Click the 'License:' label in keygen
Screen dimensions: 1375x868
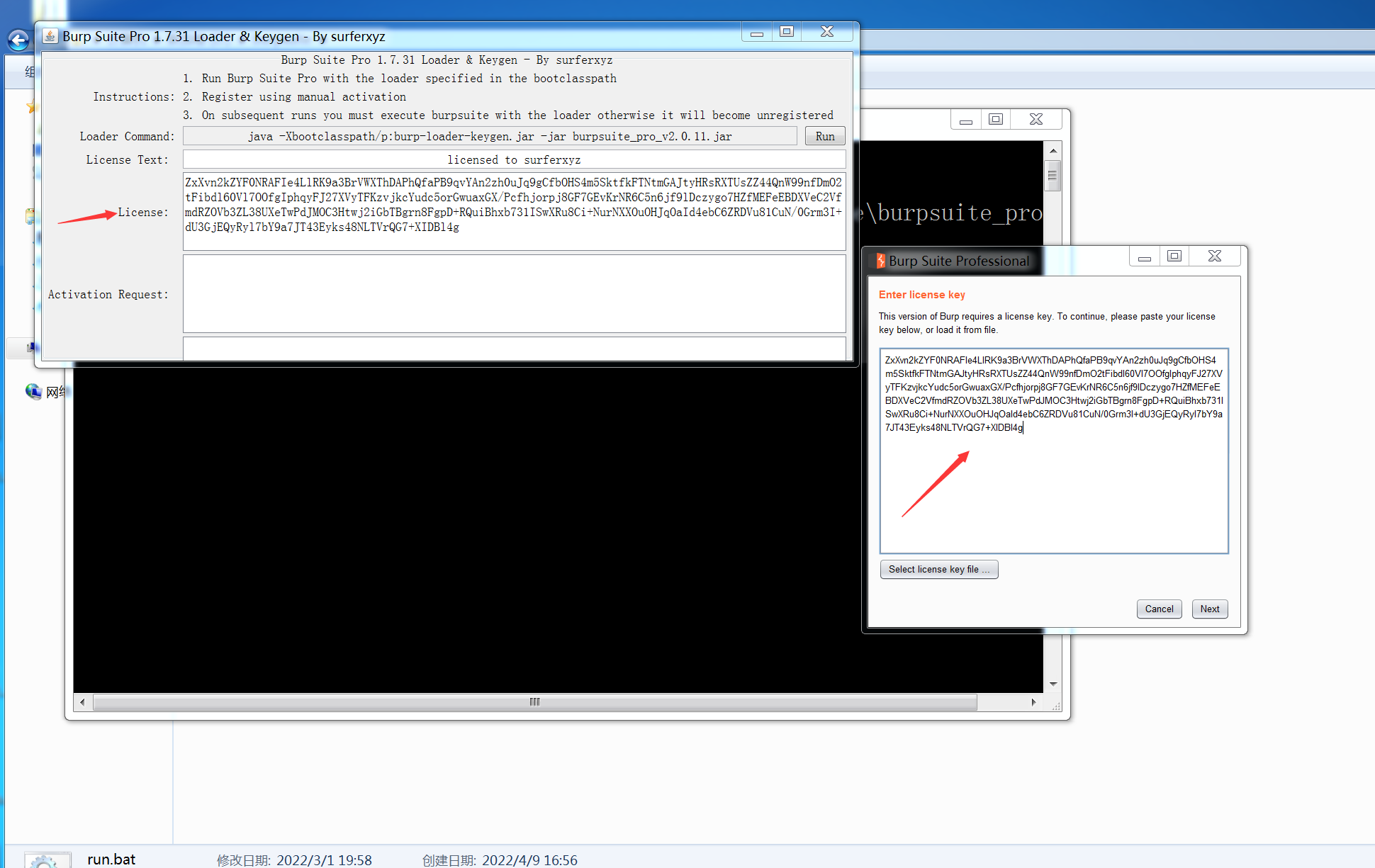(143, 212)
